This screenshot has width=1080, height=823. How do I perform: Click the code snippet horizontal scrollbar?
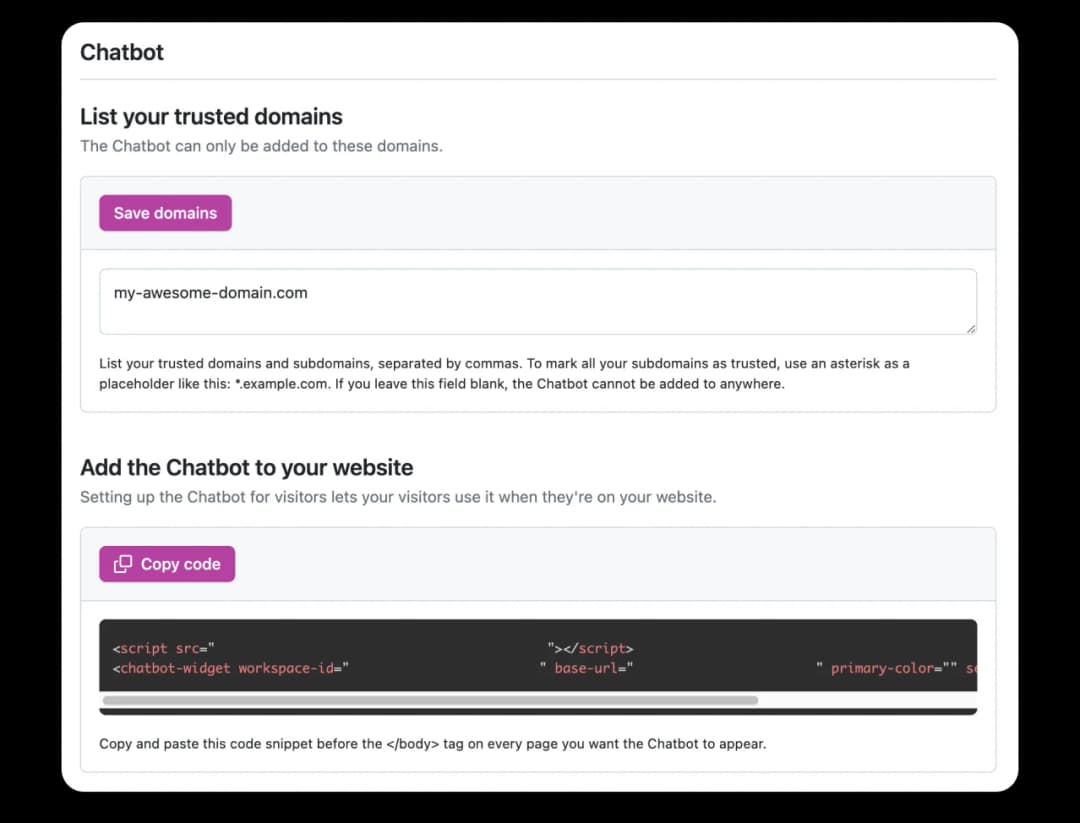pyautogui.click(x=430, y=700)
